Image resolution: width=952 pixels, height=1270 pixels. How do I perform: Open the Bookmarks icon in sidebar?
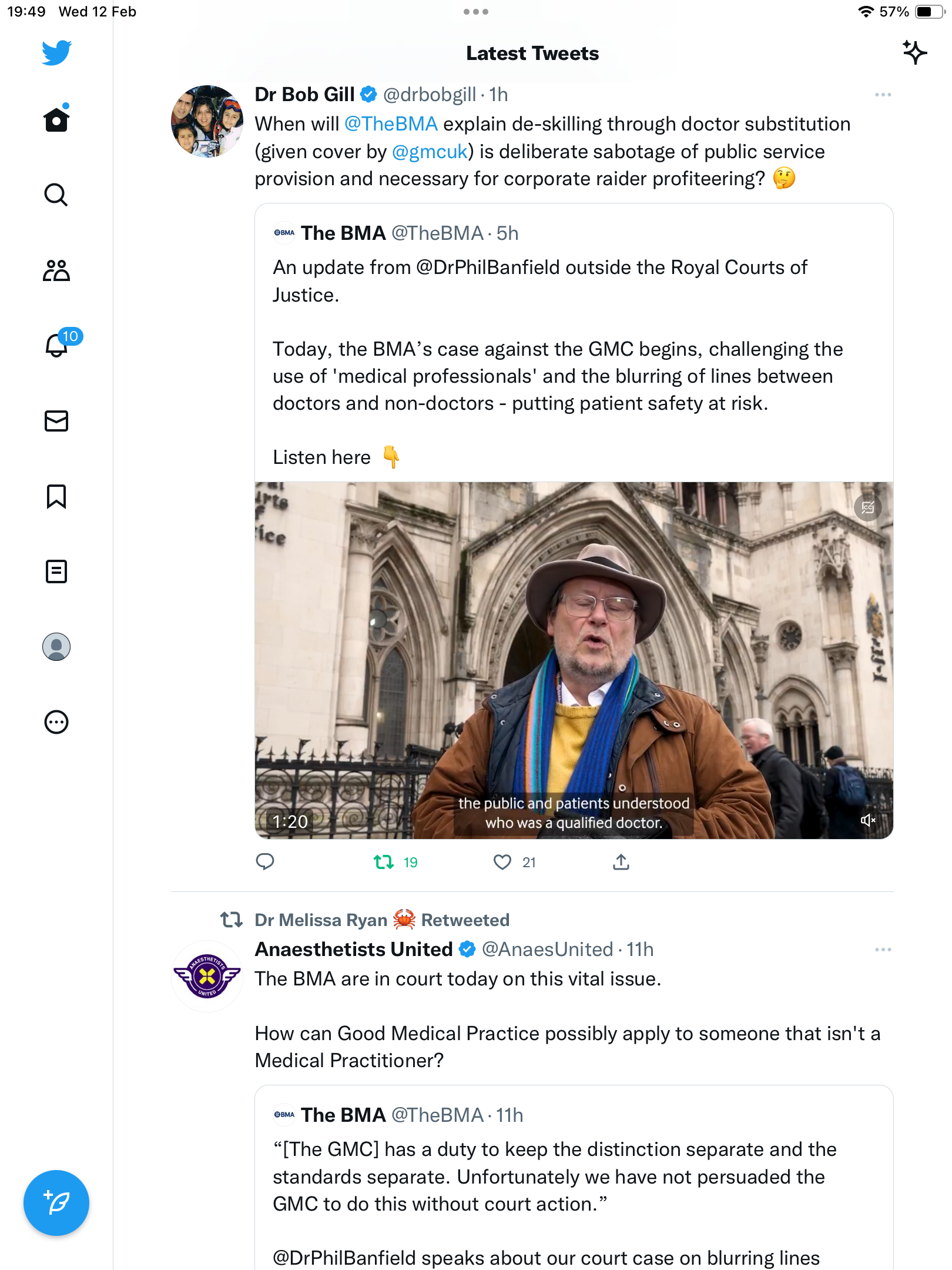tap(56, 496)
